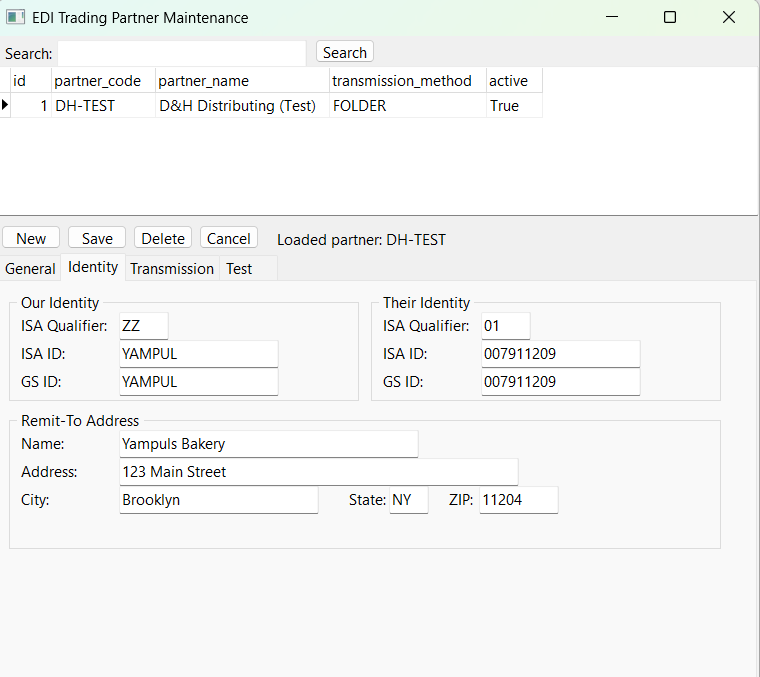This screenshot has width=760, height=677.
Task: Edit Our Identity ISA ID field
Action: coord(199,354)
